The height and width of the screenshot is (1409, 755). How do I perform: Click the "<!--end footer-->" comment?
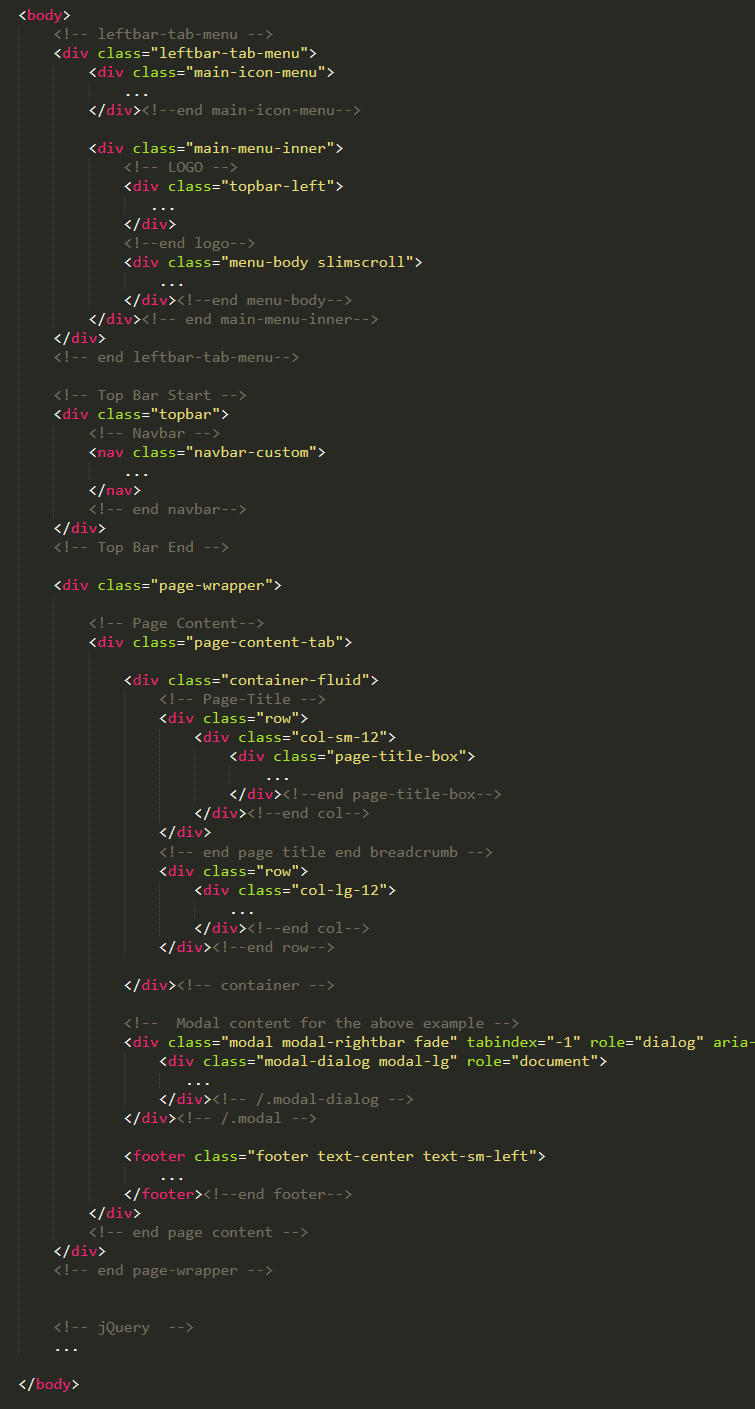click(x=277, y=1194)
